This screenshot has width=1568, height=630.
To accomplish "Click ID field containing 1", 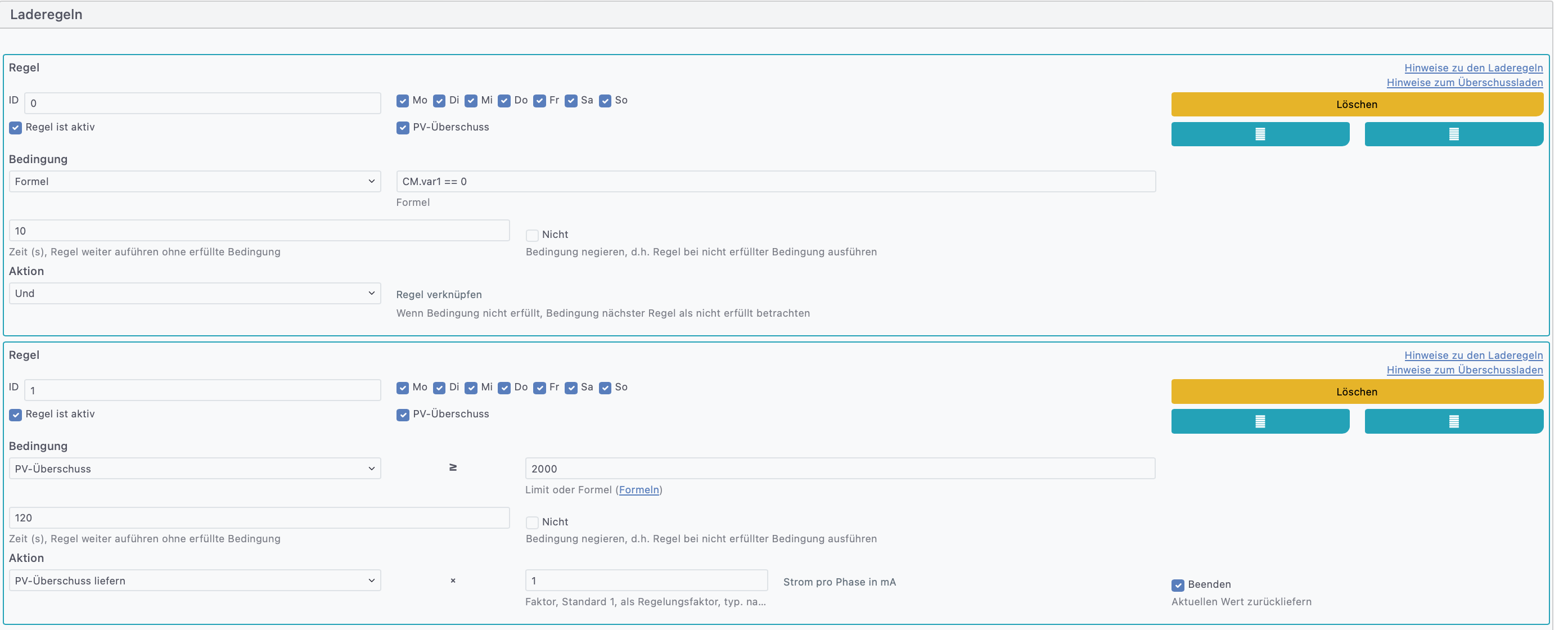I will [202, 391].
